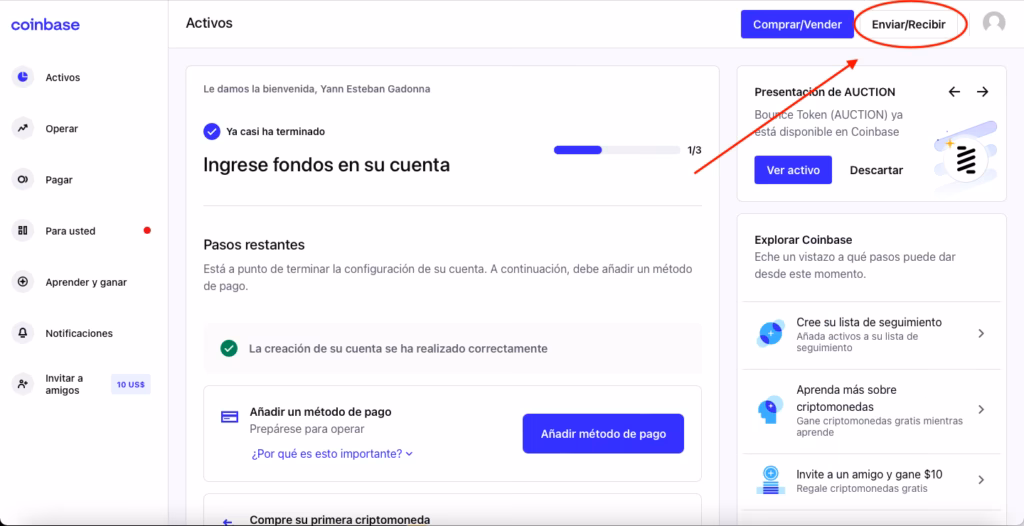Click the Coinbase logo

[x=45, y=25]
